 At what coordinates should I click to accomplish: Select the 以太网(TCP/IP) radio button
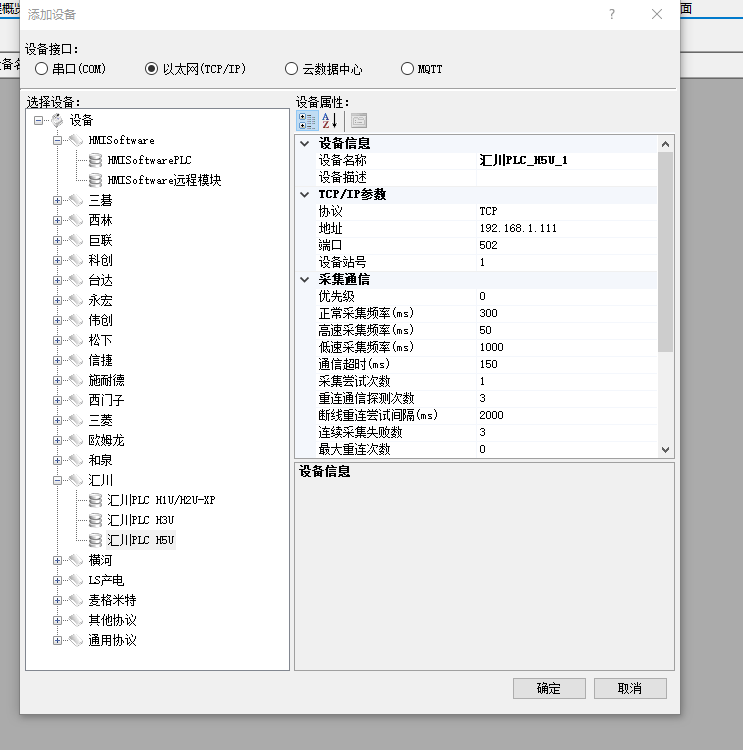pos(151,69)
